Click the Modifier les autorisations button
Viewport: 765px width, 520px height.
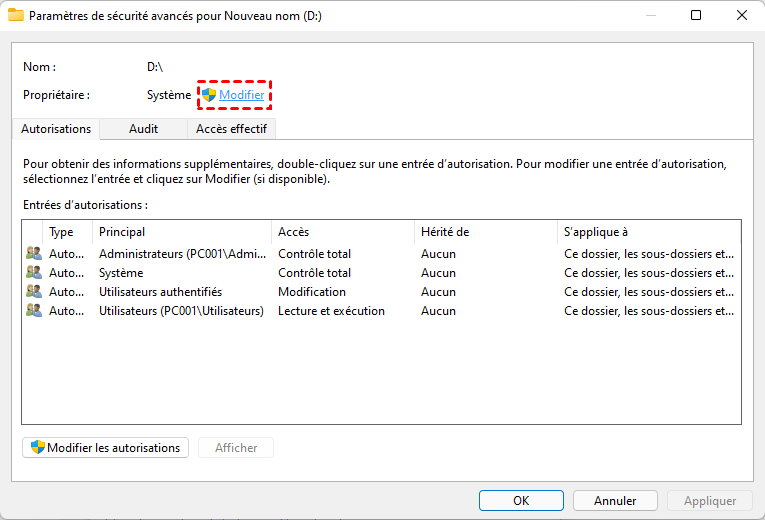tap(105, 448)
